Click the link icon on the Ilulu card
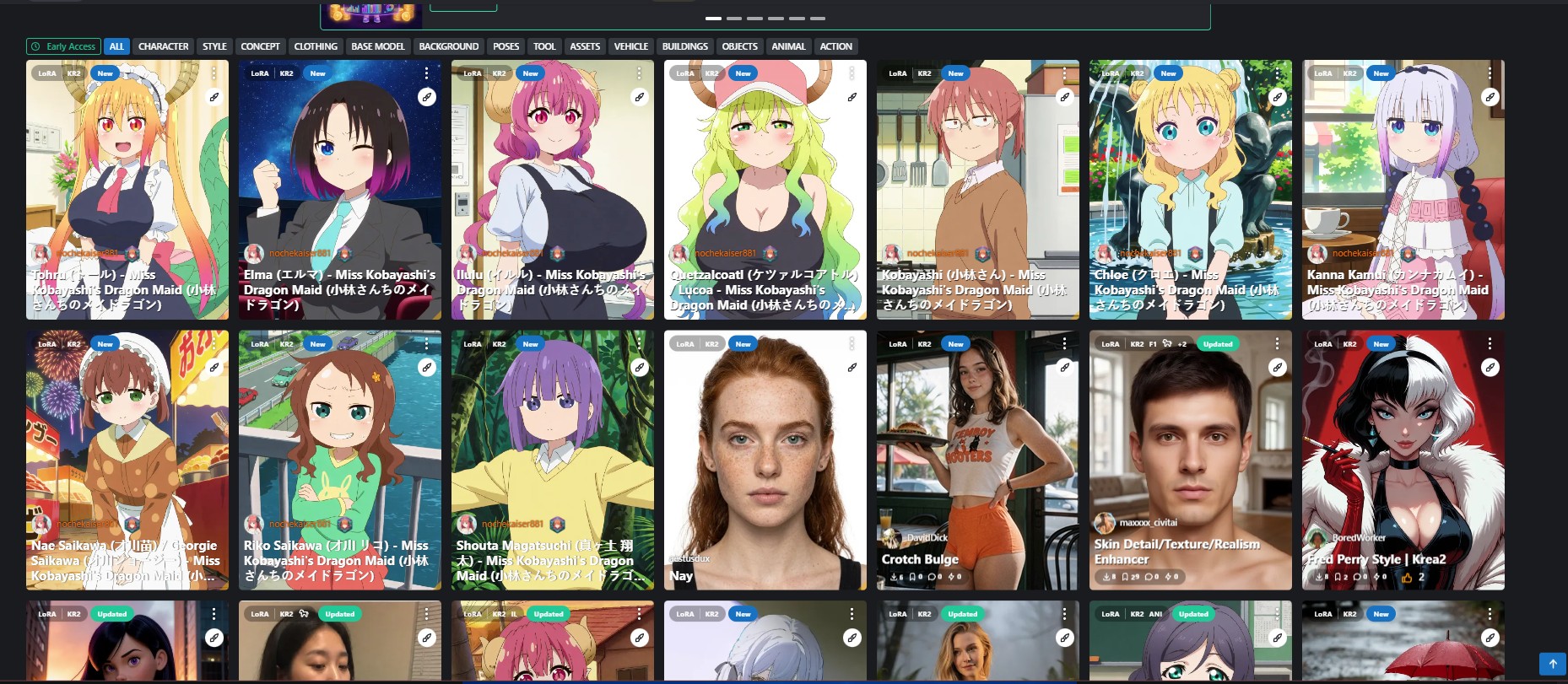 [640, 98]
